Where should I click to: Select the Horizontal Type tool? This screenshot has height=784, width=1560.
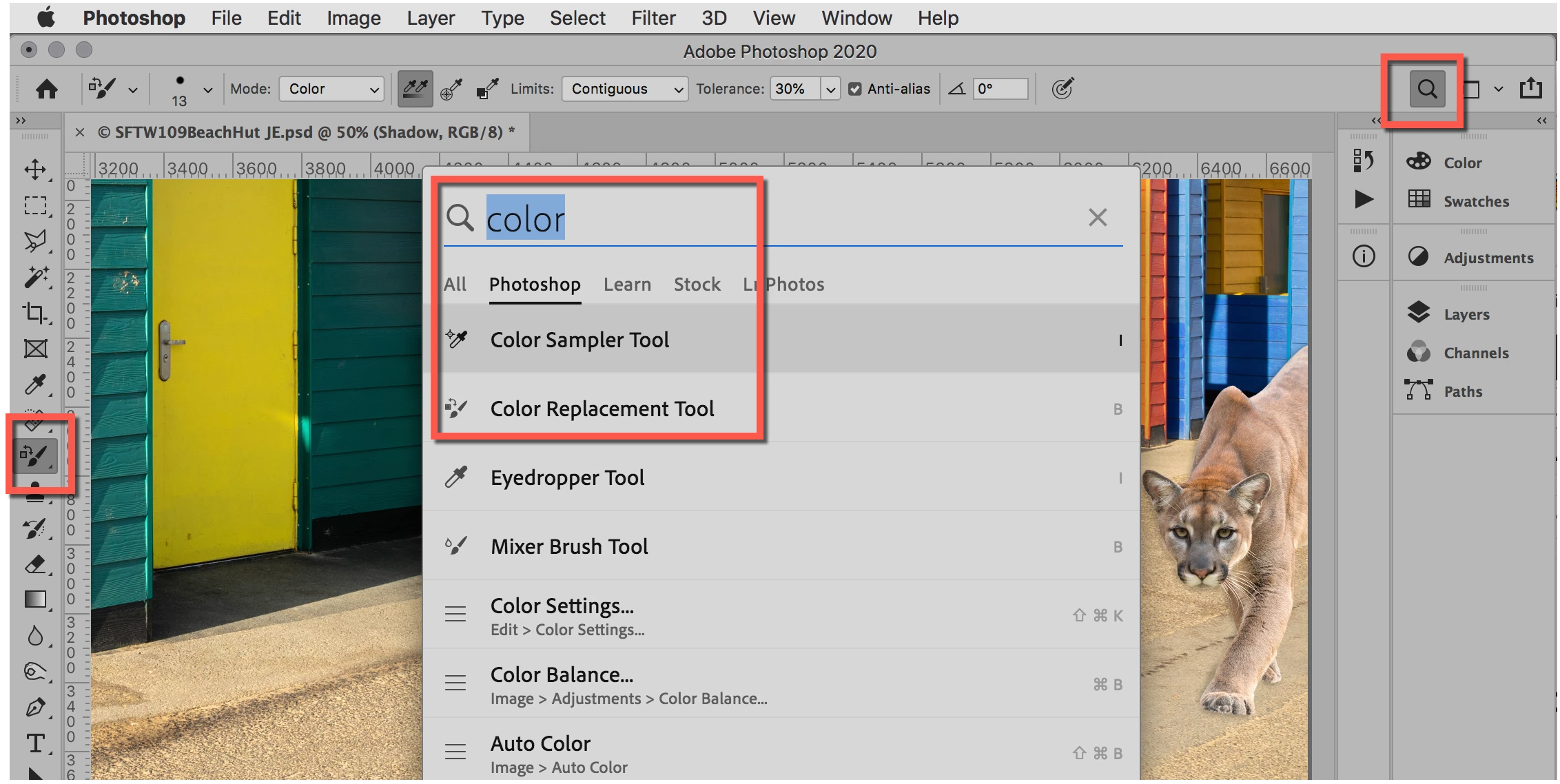(x=35, y=743)
